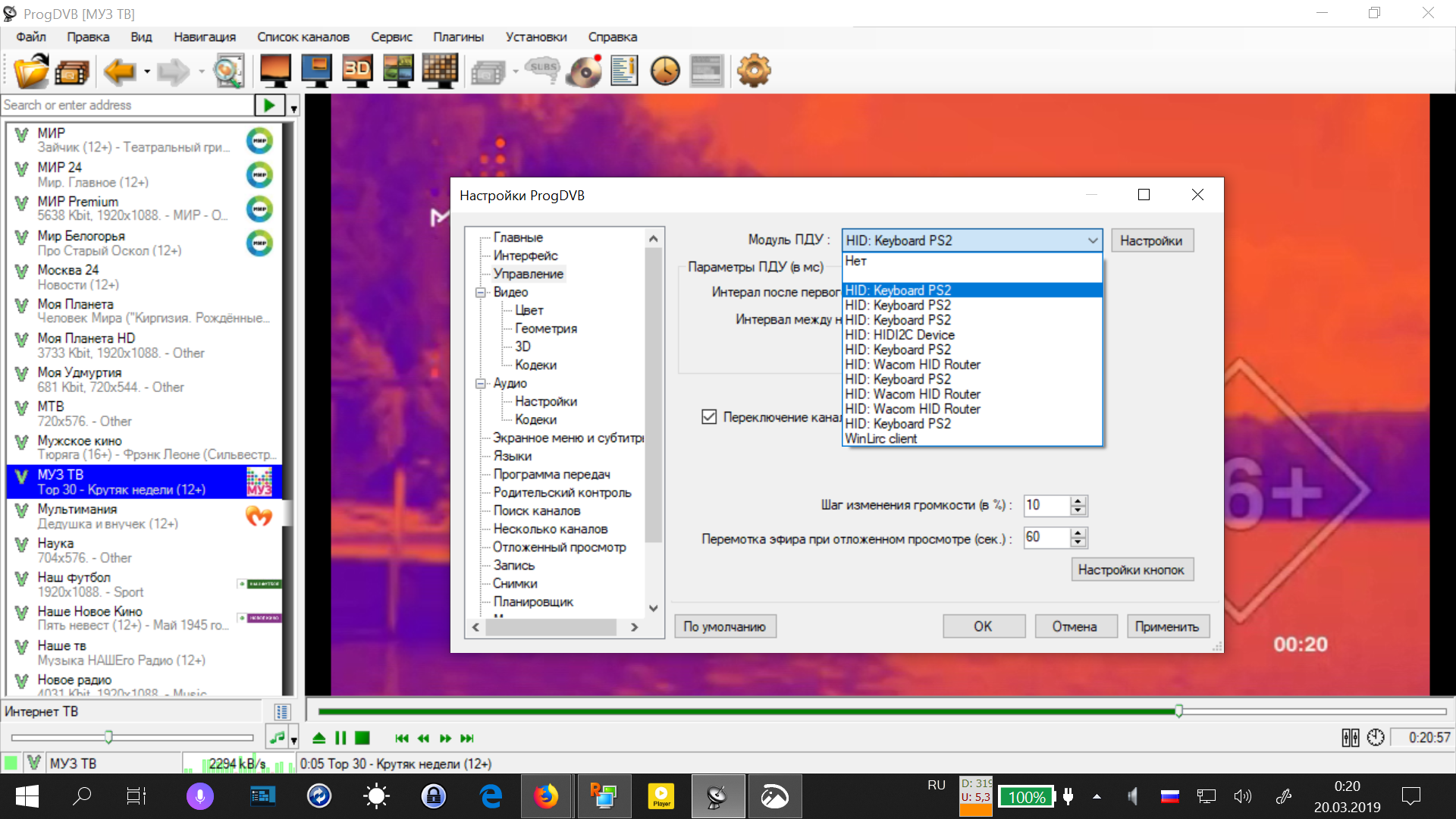The image size is (1456, 819).
Task: Start recording with the disc record icon
Action: pyautogui.click(x=584, y=71)
